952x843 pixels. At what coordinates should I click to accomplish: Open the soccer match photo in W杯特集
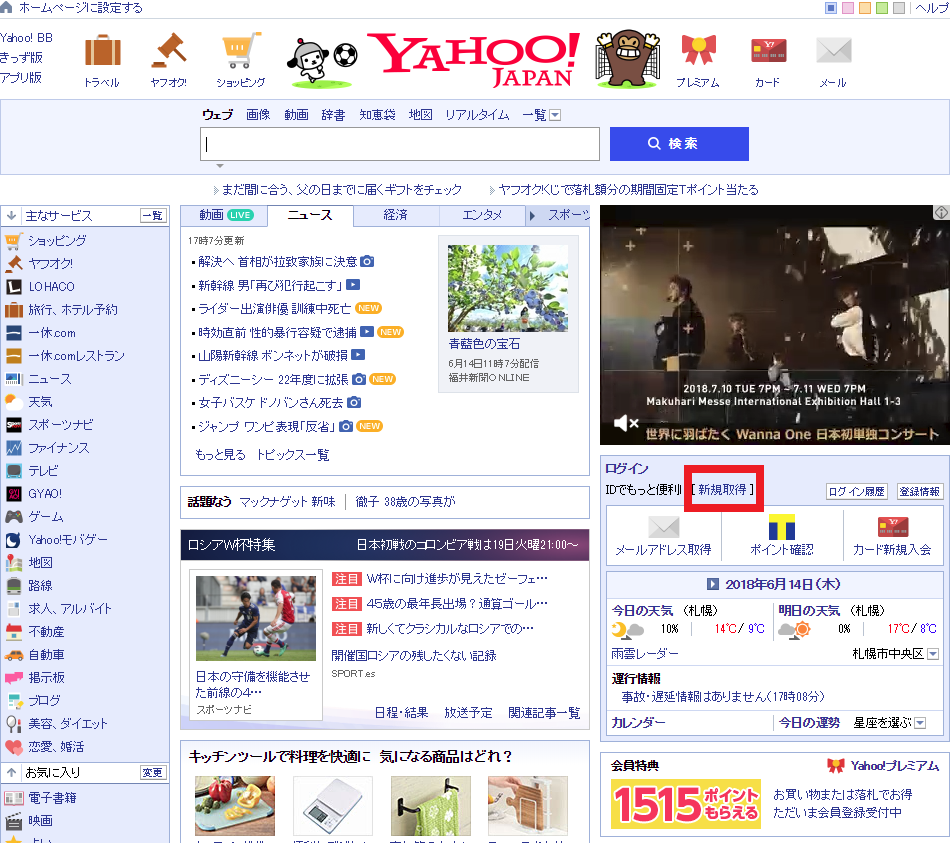256,618
